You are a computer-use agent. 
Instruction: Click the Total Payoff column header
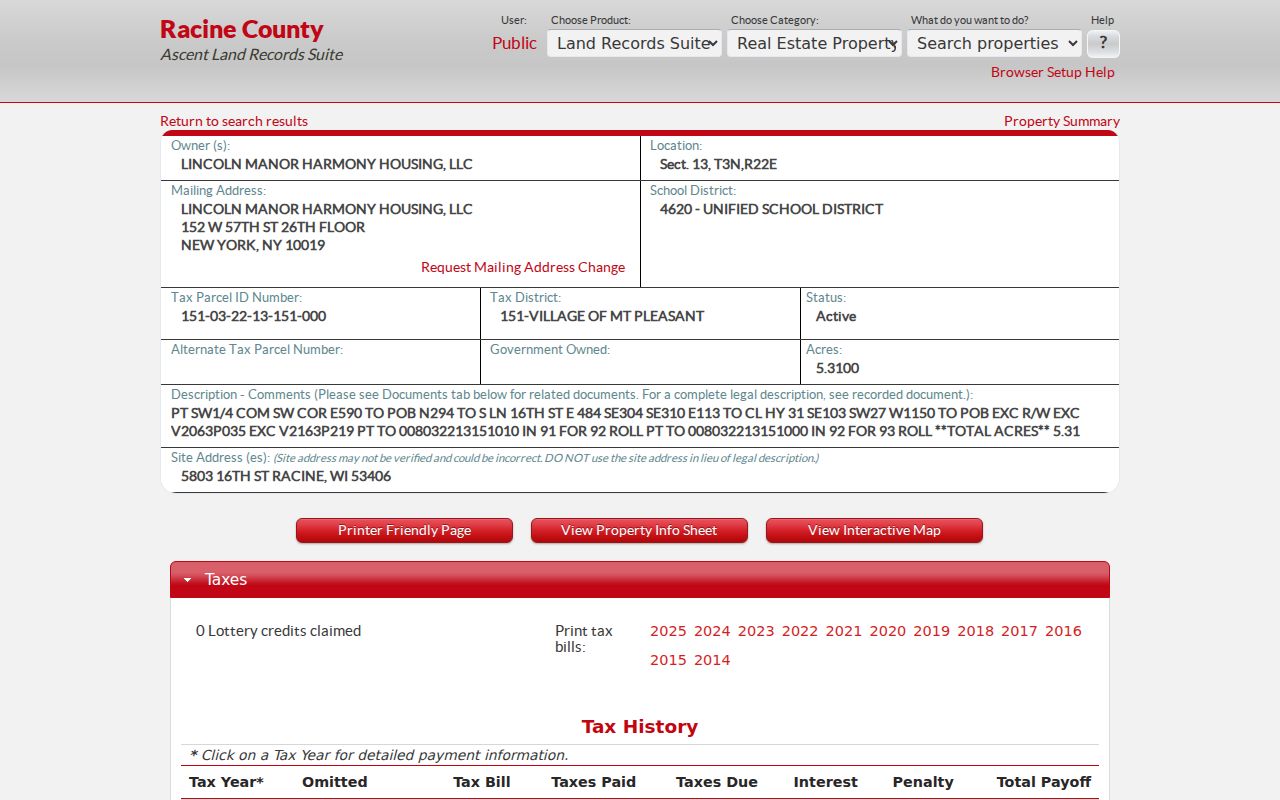tap(1044, 782)
